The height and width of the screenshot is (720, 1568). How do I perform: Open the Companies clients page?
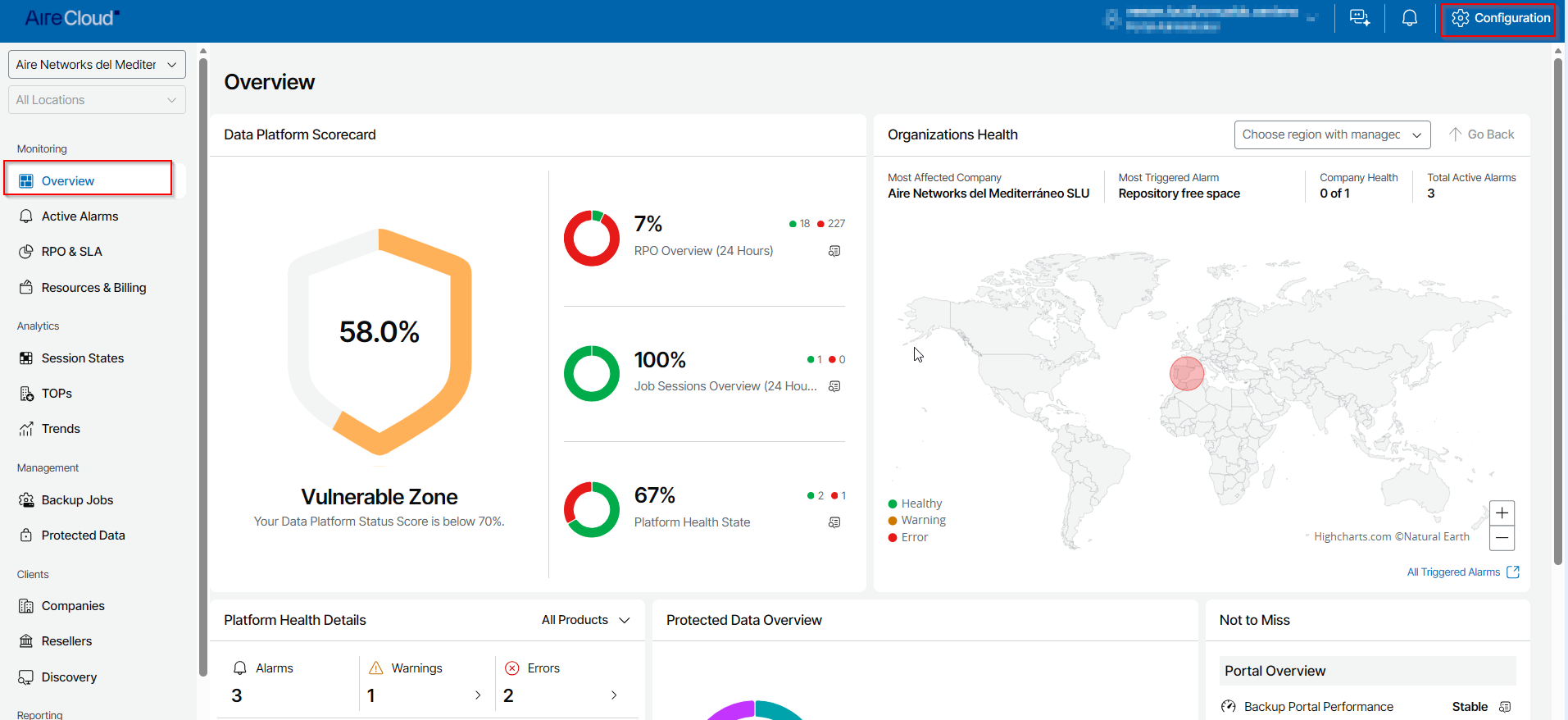73,606
